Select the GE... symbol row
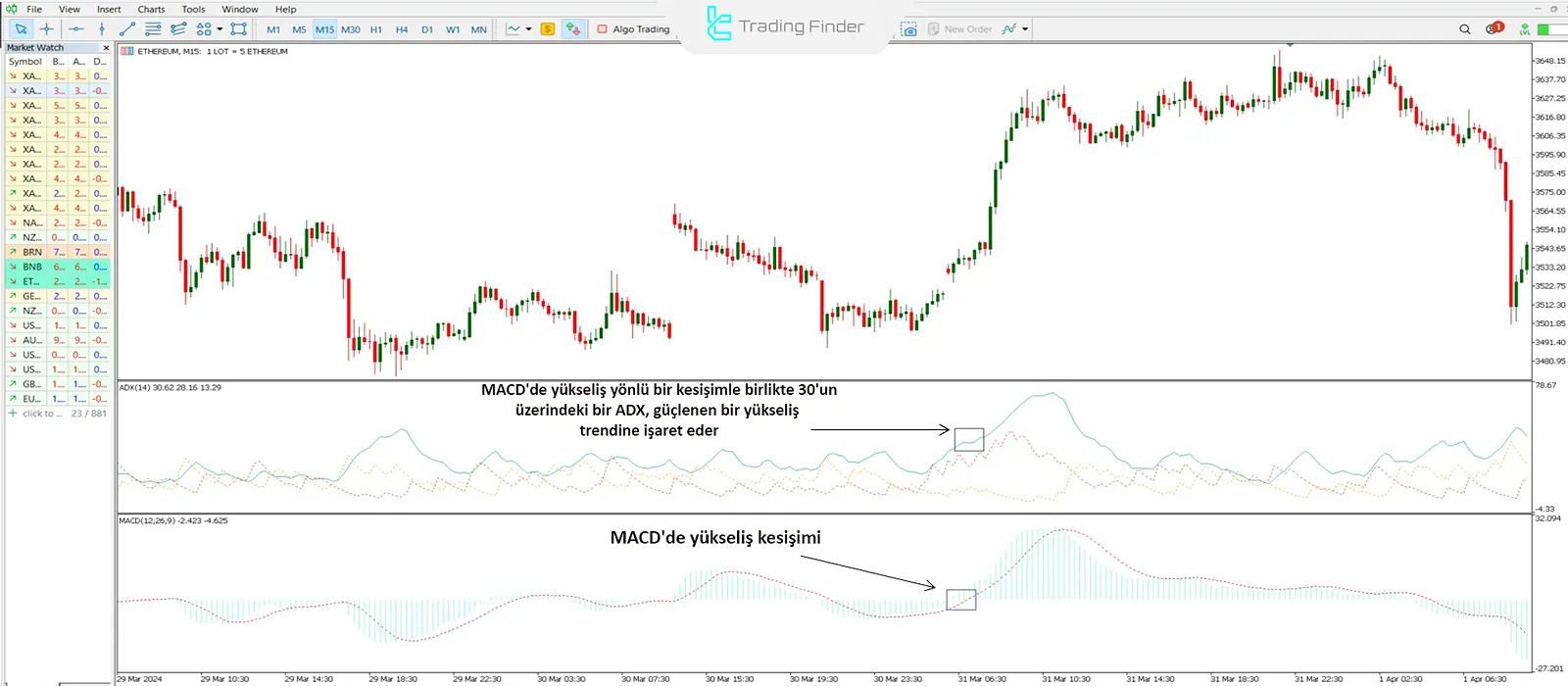Image resolution: width=1568 pixels, height=686 pixels. point(58,296)
